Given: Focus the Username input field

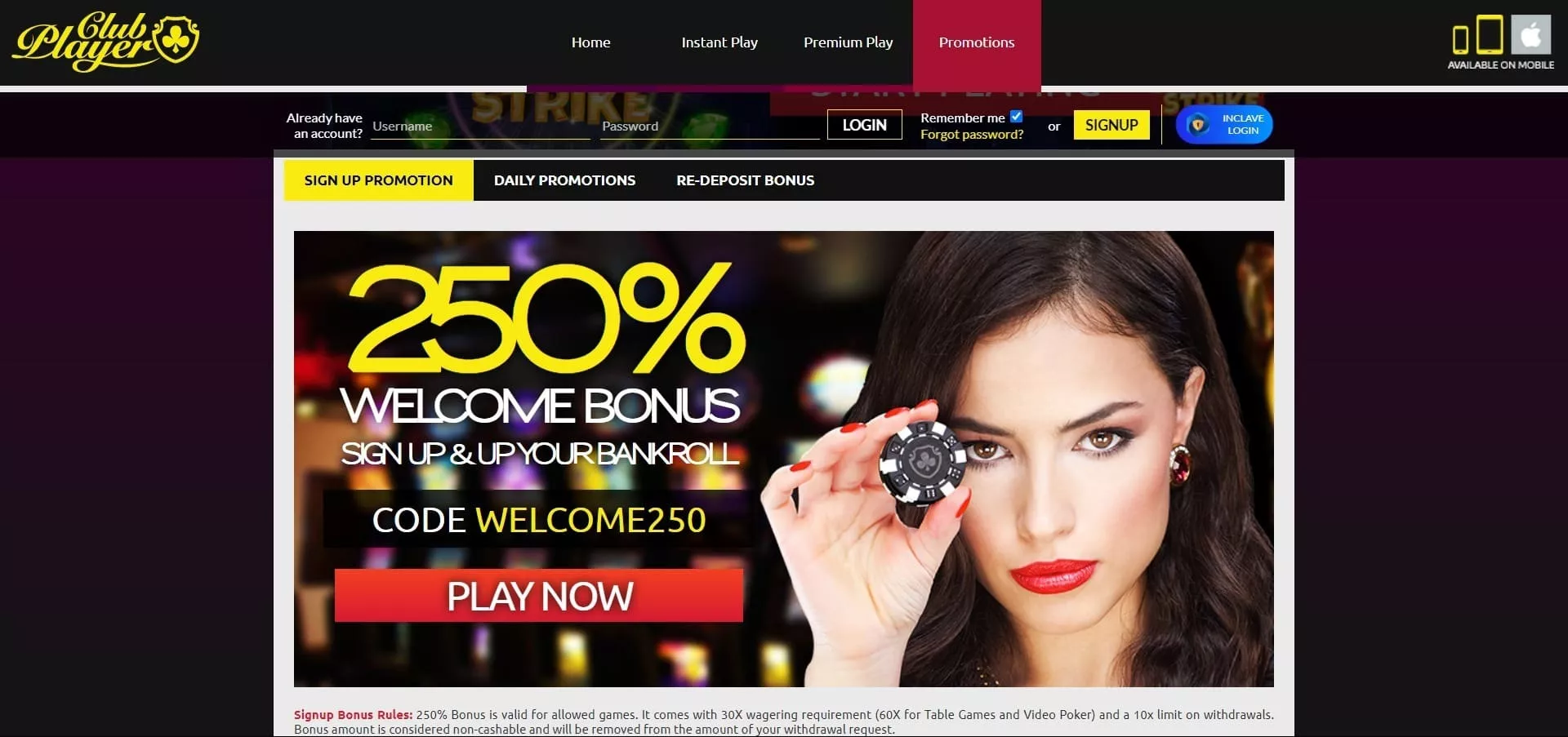Looking at the screenshot, I should 480,127.
